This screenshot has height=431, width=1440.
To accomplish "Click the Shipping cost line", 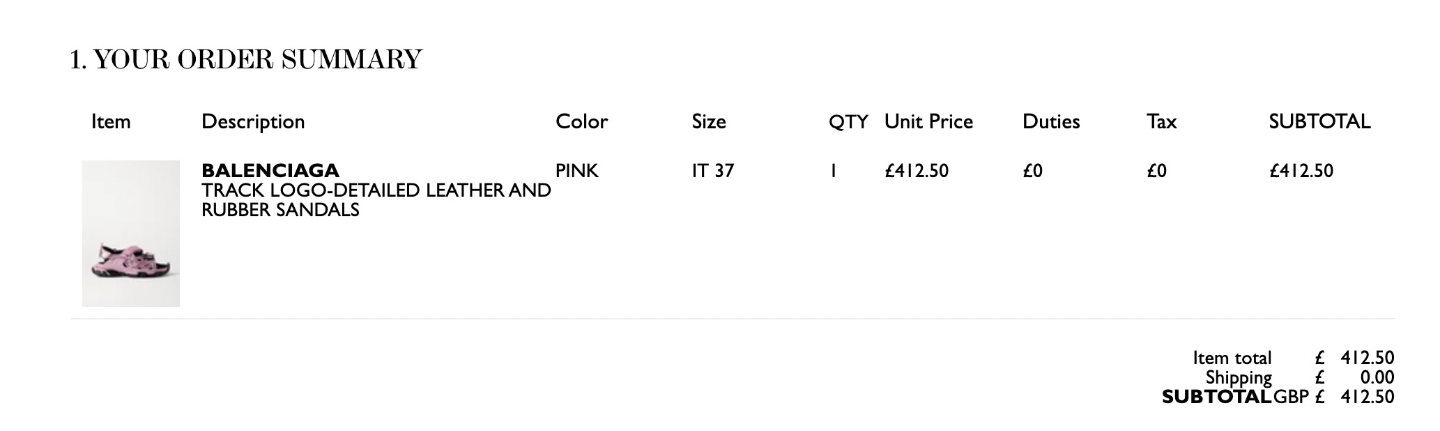I will [x=1299, y=378].
